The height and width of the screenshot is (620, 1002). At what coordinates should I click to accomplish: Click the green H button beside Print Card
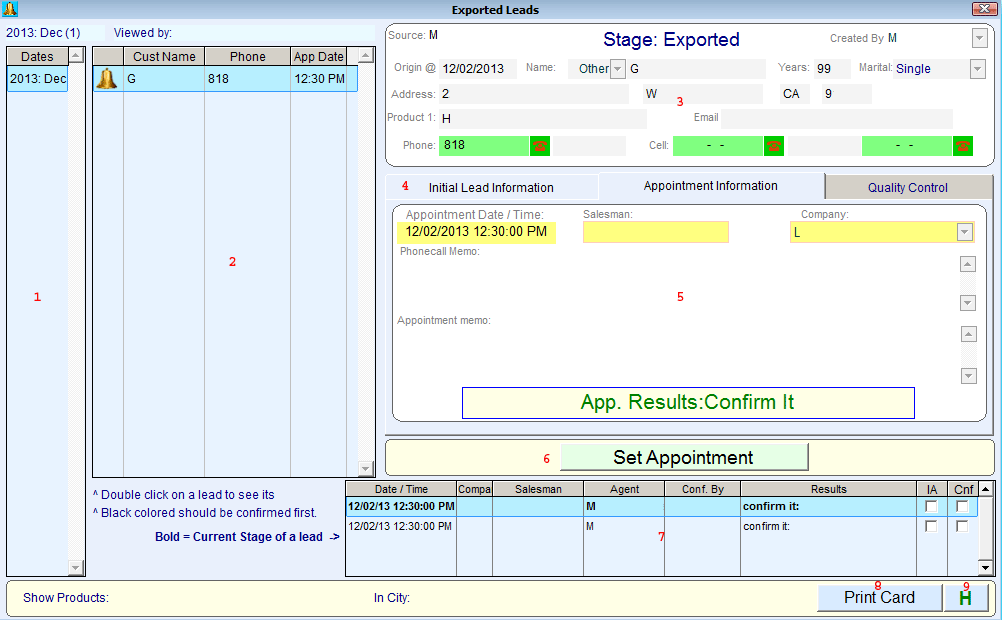click(x=966, y=598)
